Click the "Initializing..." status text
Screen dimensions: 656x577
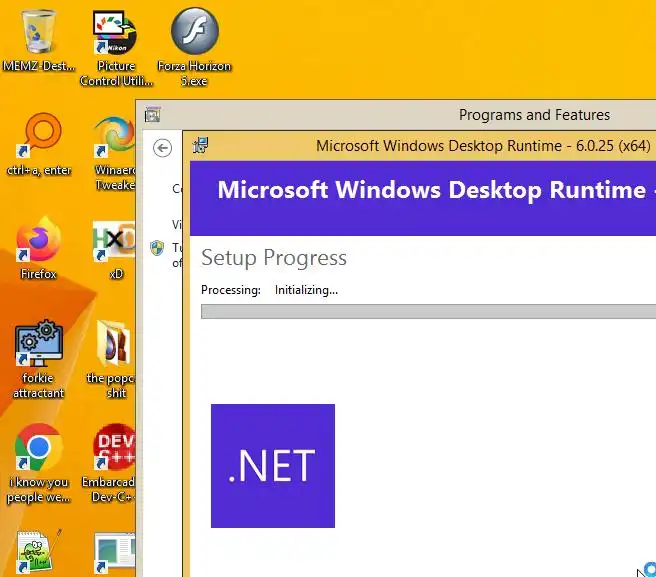click(306, 290)
